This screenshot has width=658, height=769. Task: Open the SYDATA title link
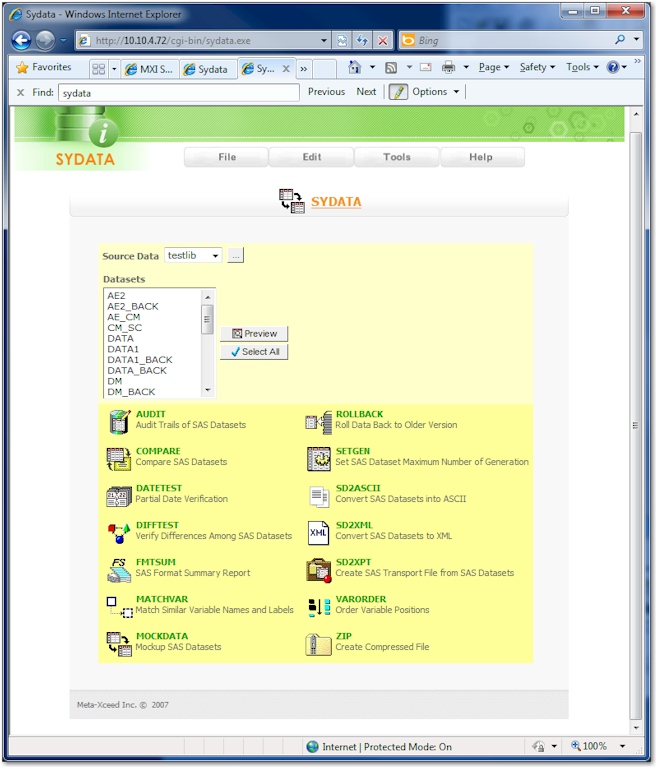[x=336, y=202]
